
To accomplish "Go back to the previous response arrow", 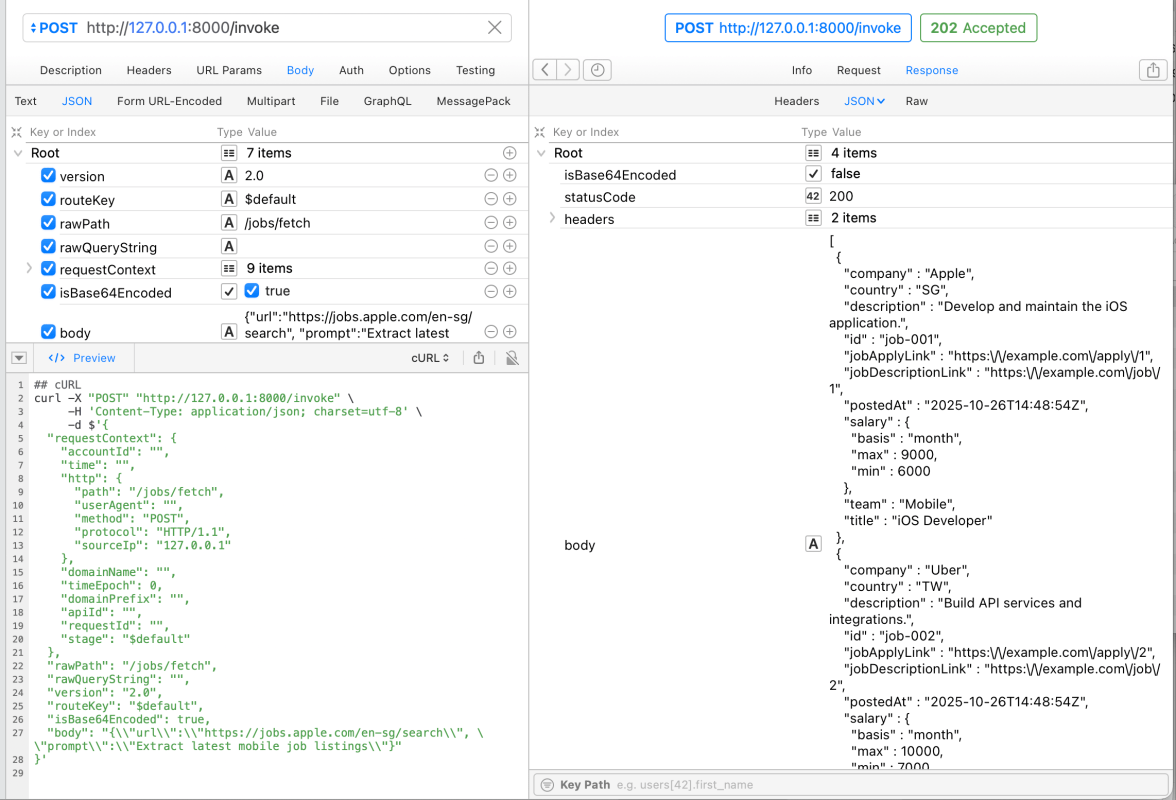I will pos(544,70).
